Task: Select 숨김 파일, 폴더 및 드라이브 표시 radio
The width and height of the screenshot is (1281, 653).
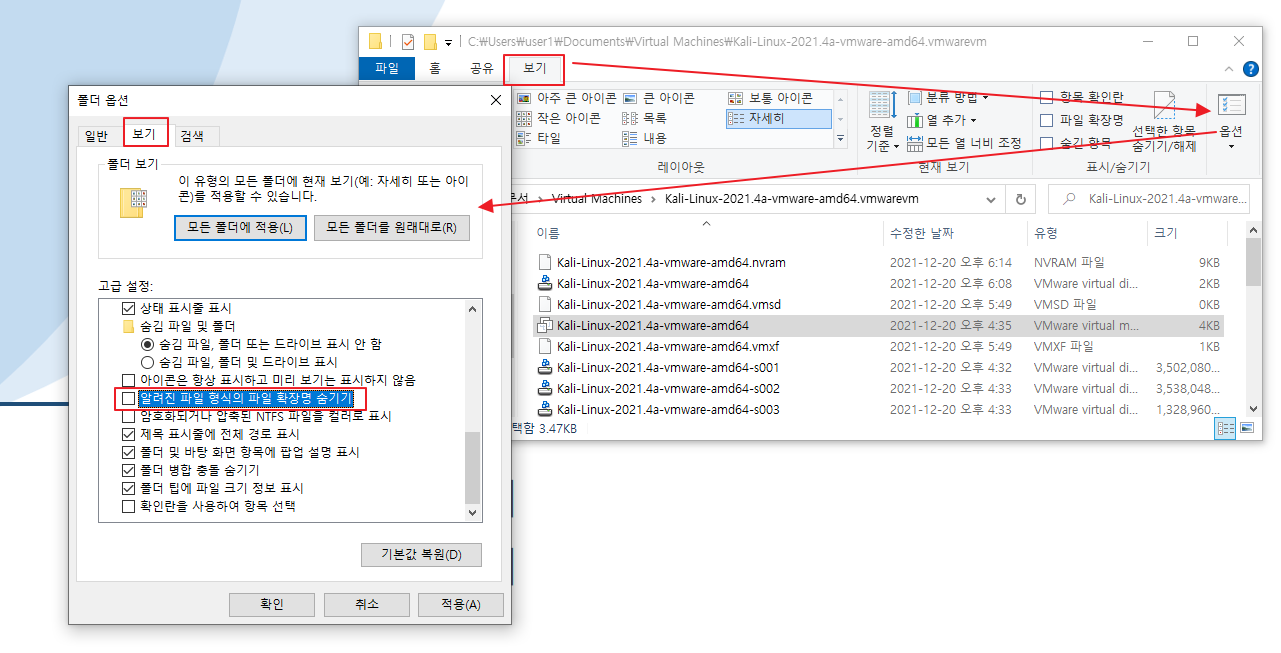Action: pos(147,362)
